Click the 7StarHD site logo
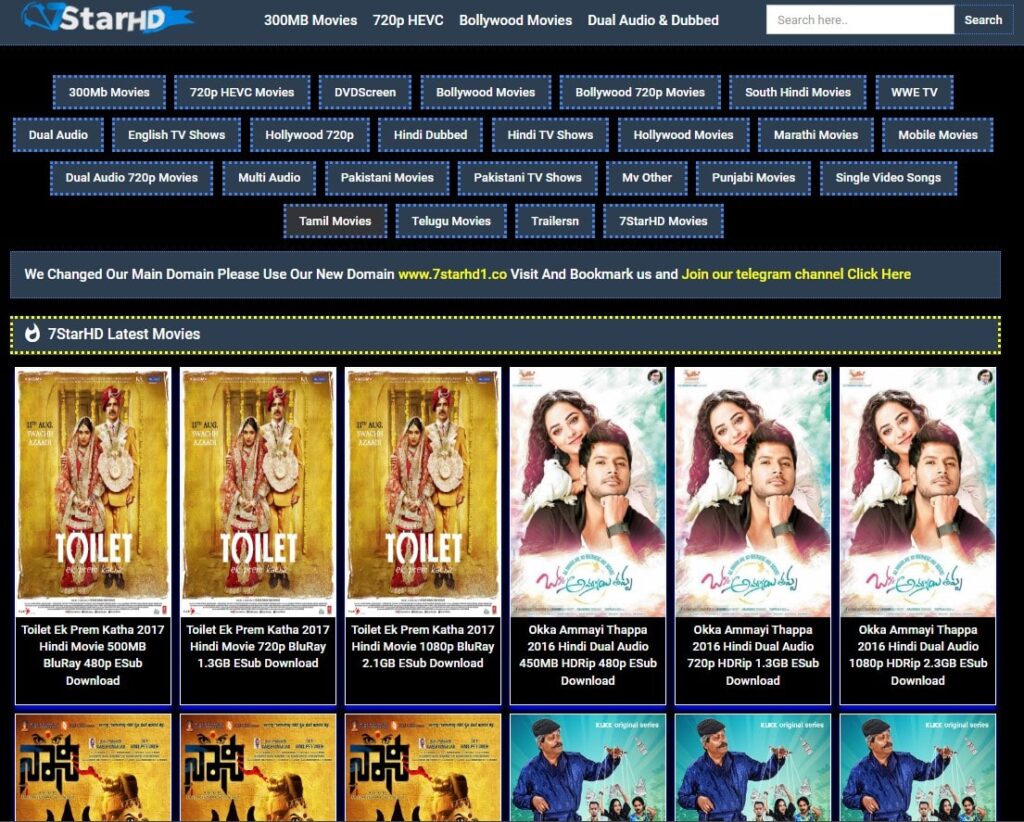 point(106,18)
